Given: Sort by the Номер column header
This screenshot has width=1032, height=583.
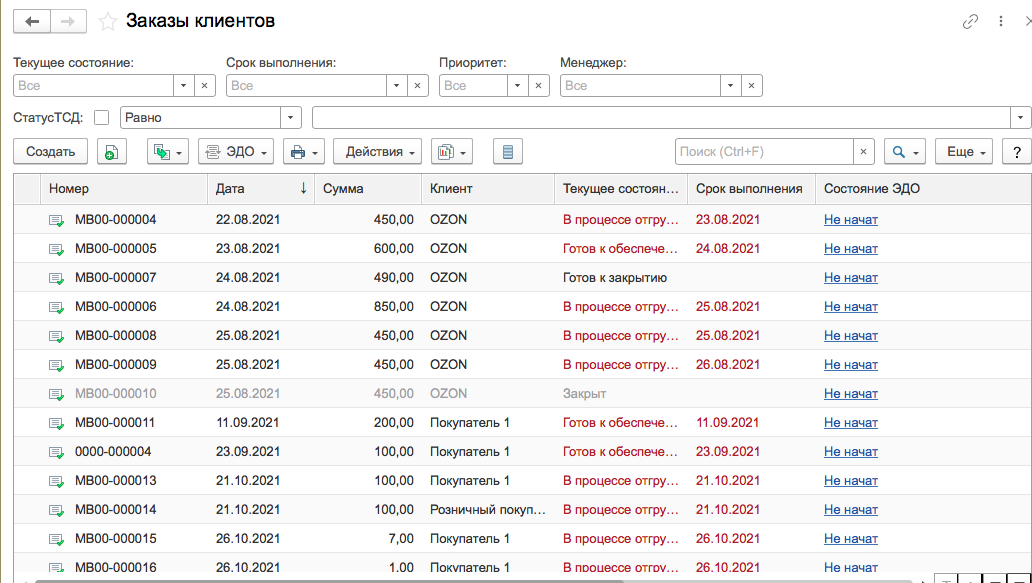Looking at the screenshot, I should [x=124, y=188].
